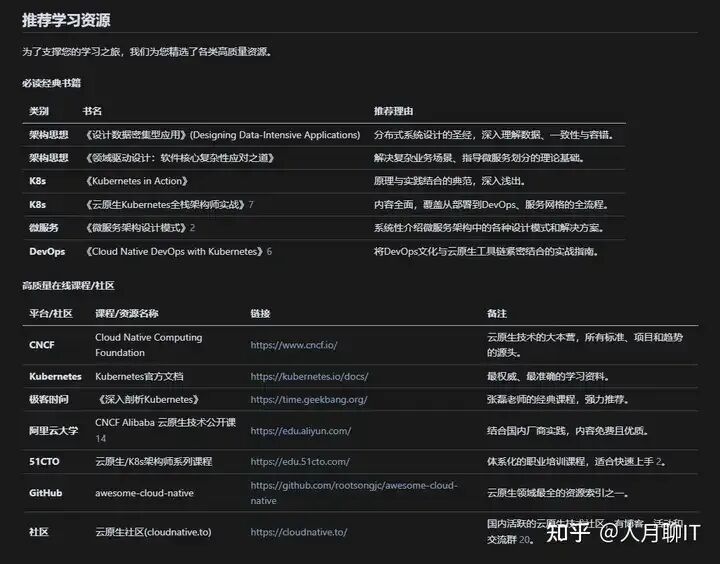Select the Designing Data-Intensive Applications book title
The image size is (720, 564).
[223, 135]
